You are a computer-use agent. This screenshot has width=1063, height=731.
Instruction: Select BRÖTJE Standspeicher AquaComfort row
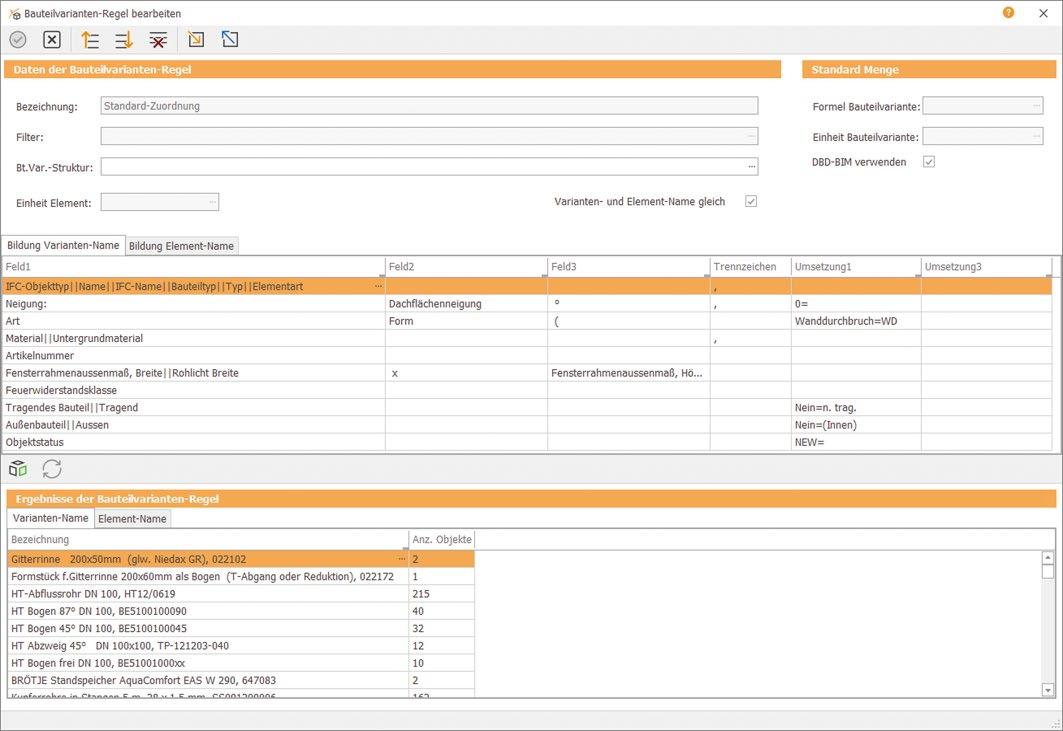[x=241, y=680]
